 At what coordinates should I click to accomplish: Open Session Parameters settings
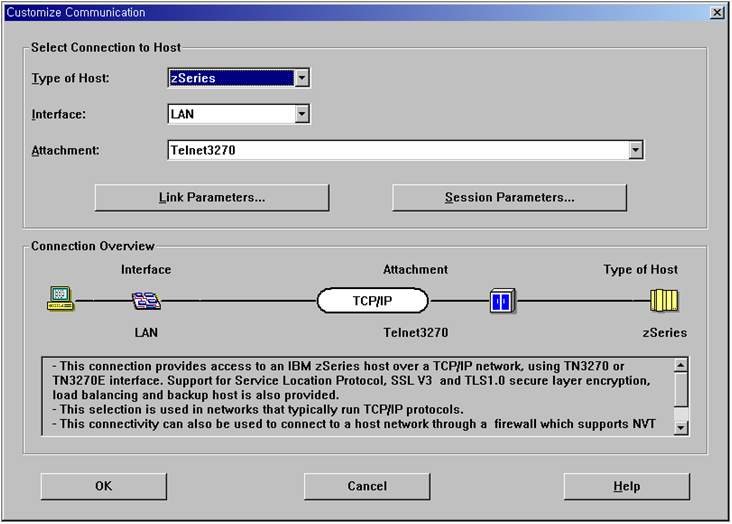[x=509, y=198]
